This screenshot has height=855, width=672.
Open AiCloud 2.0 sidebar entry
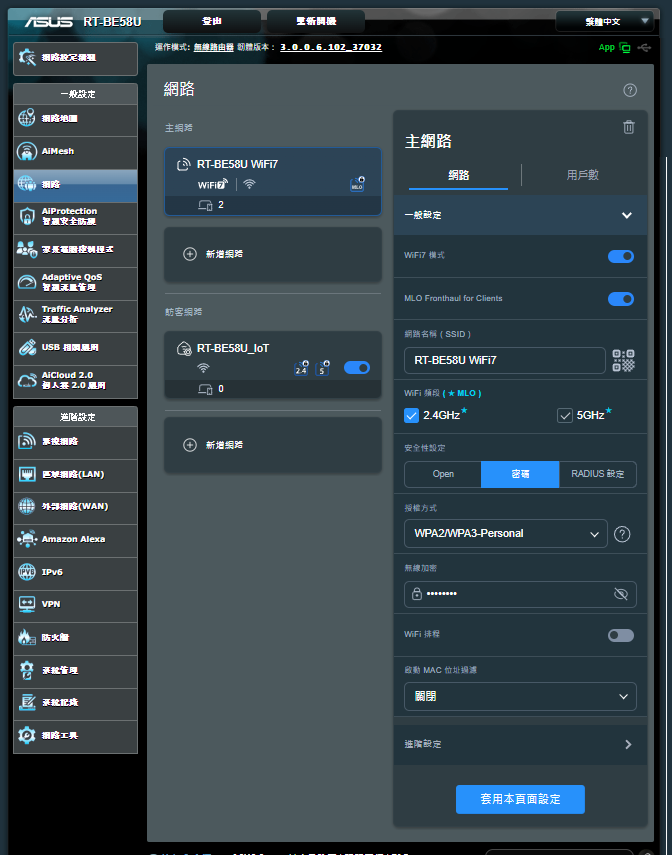[x=75, y=381]
